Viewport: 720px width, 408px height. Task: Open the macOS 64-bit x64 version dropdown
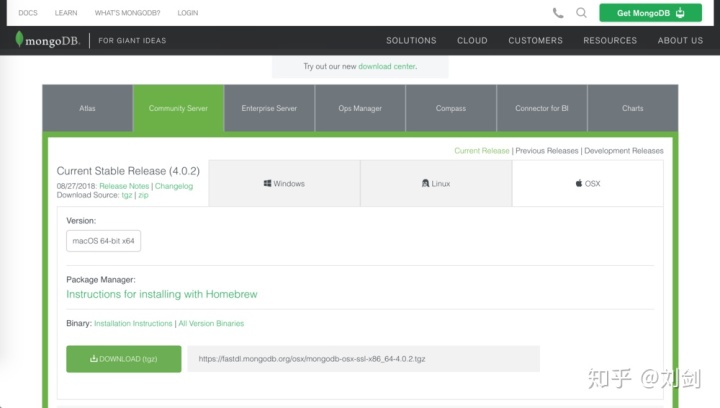pos(103,240)
